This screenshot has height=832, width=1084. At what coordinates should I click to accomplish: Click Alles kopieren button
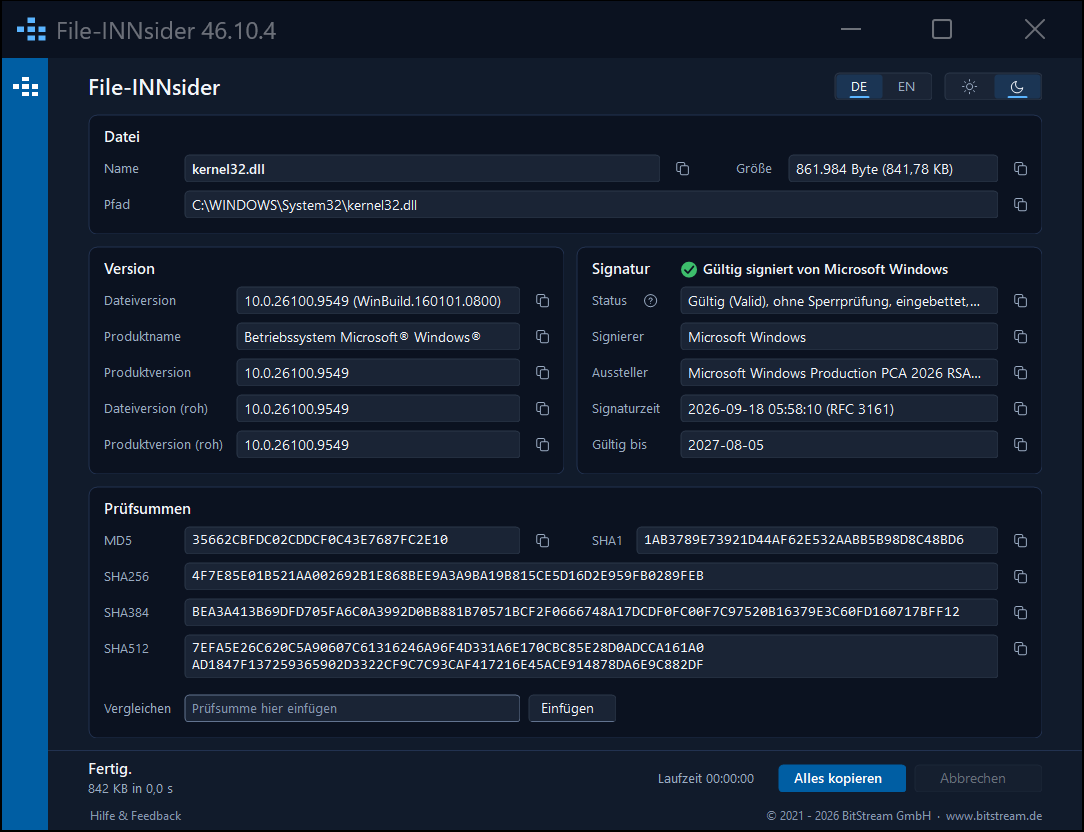click(842, 779)
